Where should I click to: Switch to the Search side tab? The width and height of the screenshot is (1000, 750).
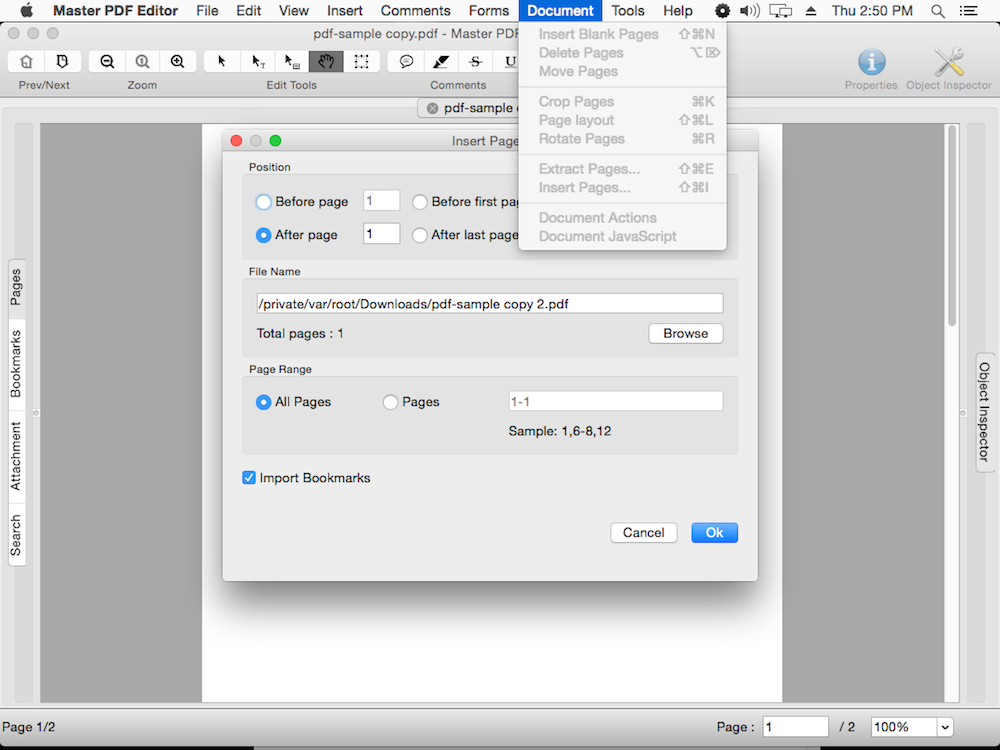pos(17,535)
